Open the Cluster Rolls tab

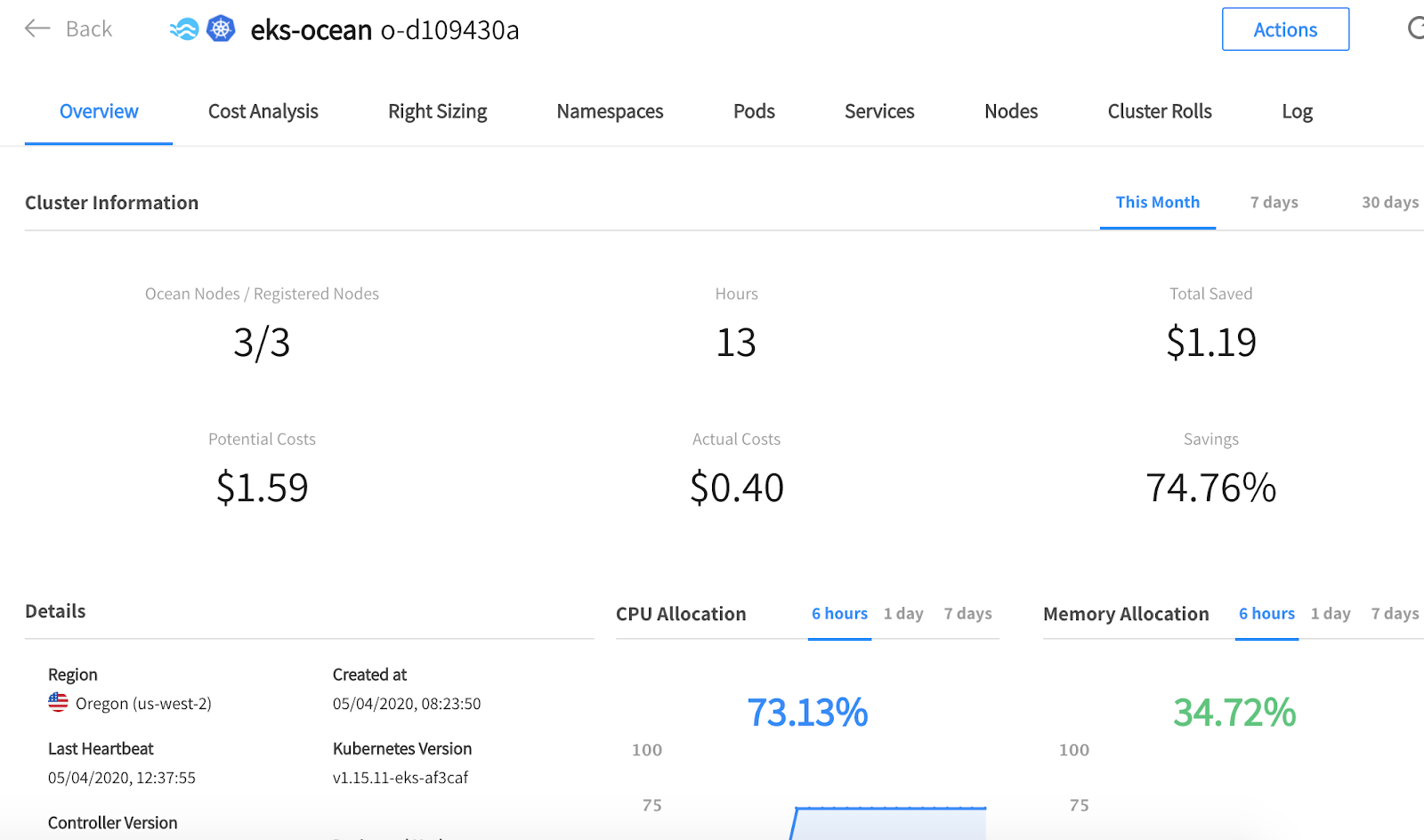pyautogui.click(x=1160, y=111)
